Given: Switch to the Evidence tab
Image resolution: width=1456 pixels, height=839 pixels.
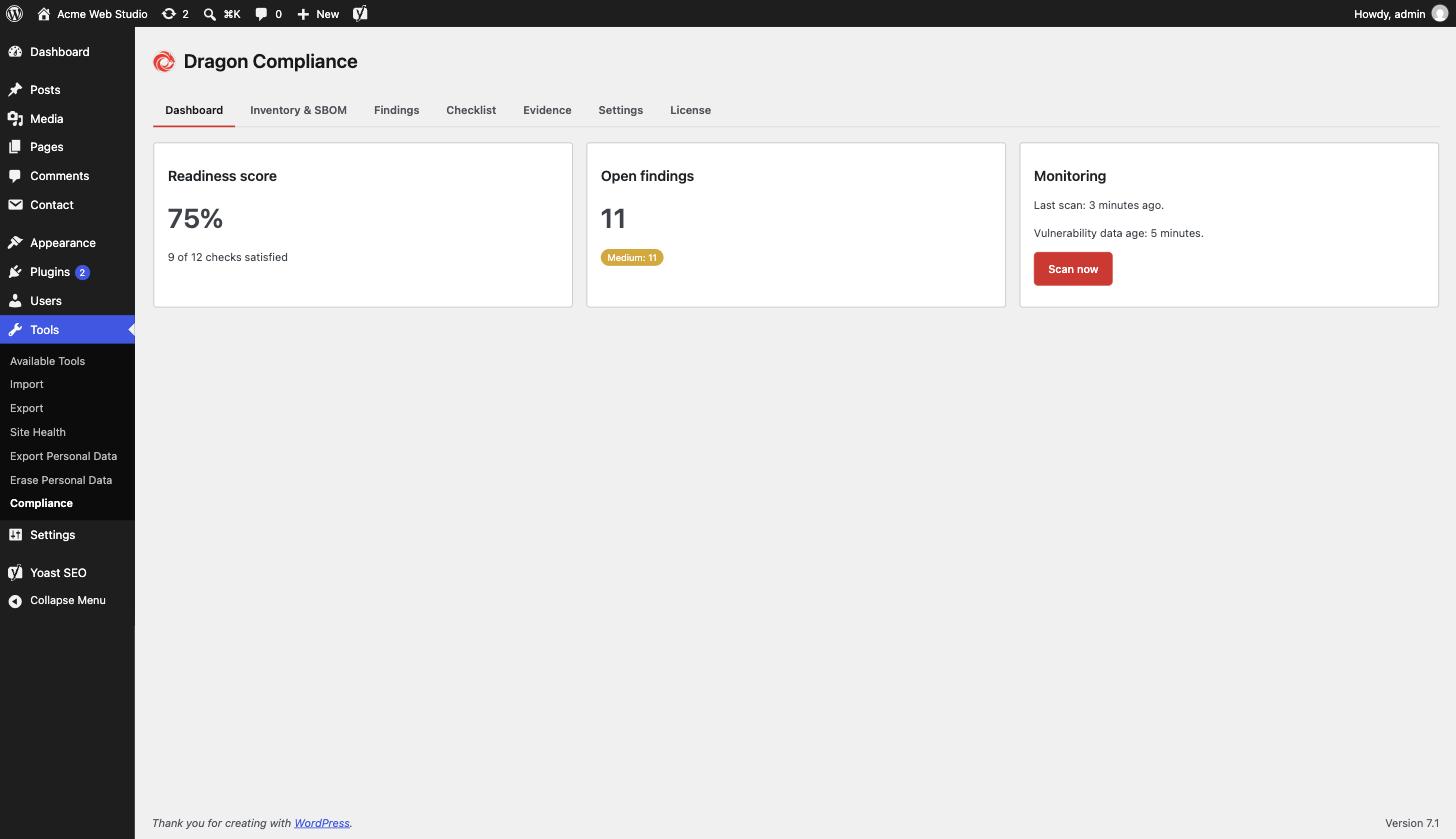Looking at the screenshot, I should [x=547, y=110].
